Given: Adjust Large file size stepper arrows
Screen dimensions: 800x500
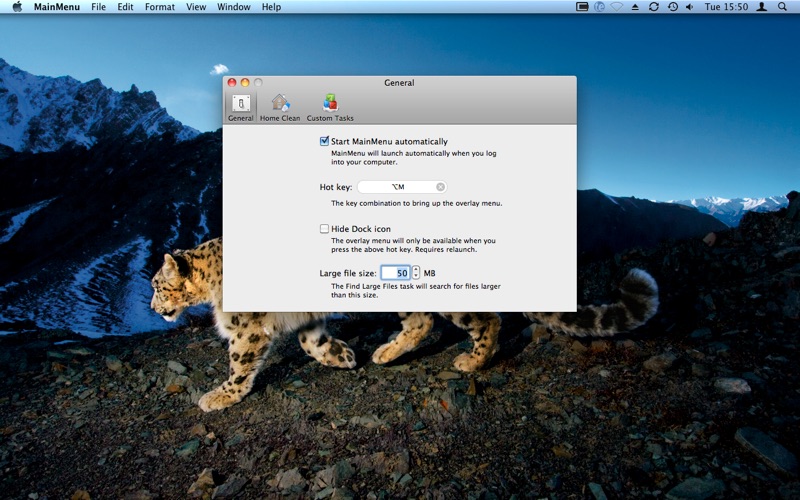Looking at the screenshot, I should point(416,272).
